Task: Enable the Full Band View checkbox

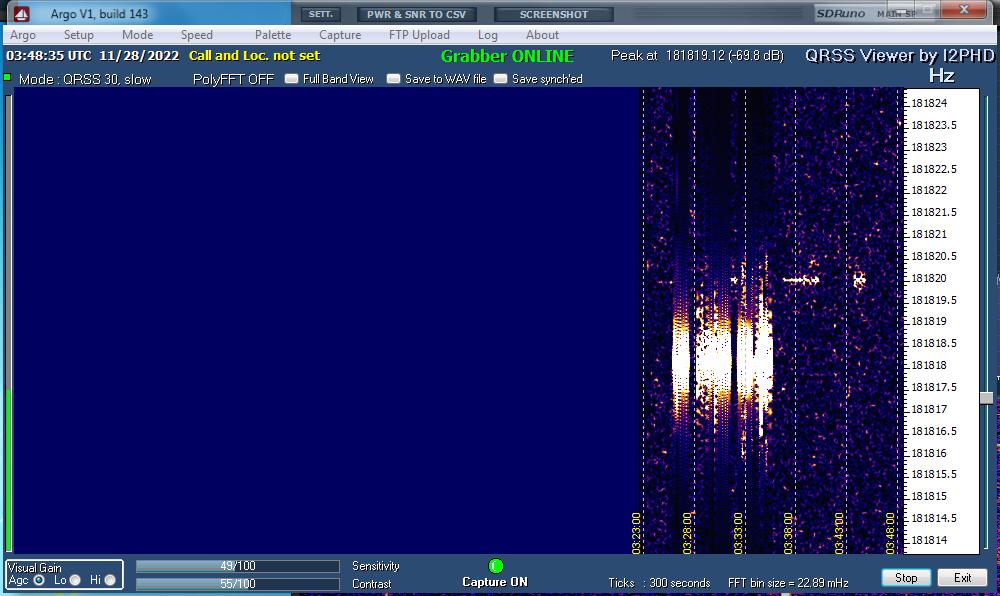Action: (291, 78)
